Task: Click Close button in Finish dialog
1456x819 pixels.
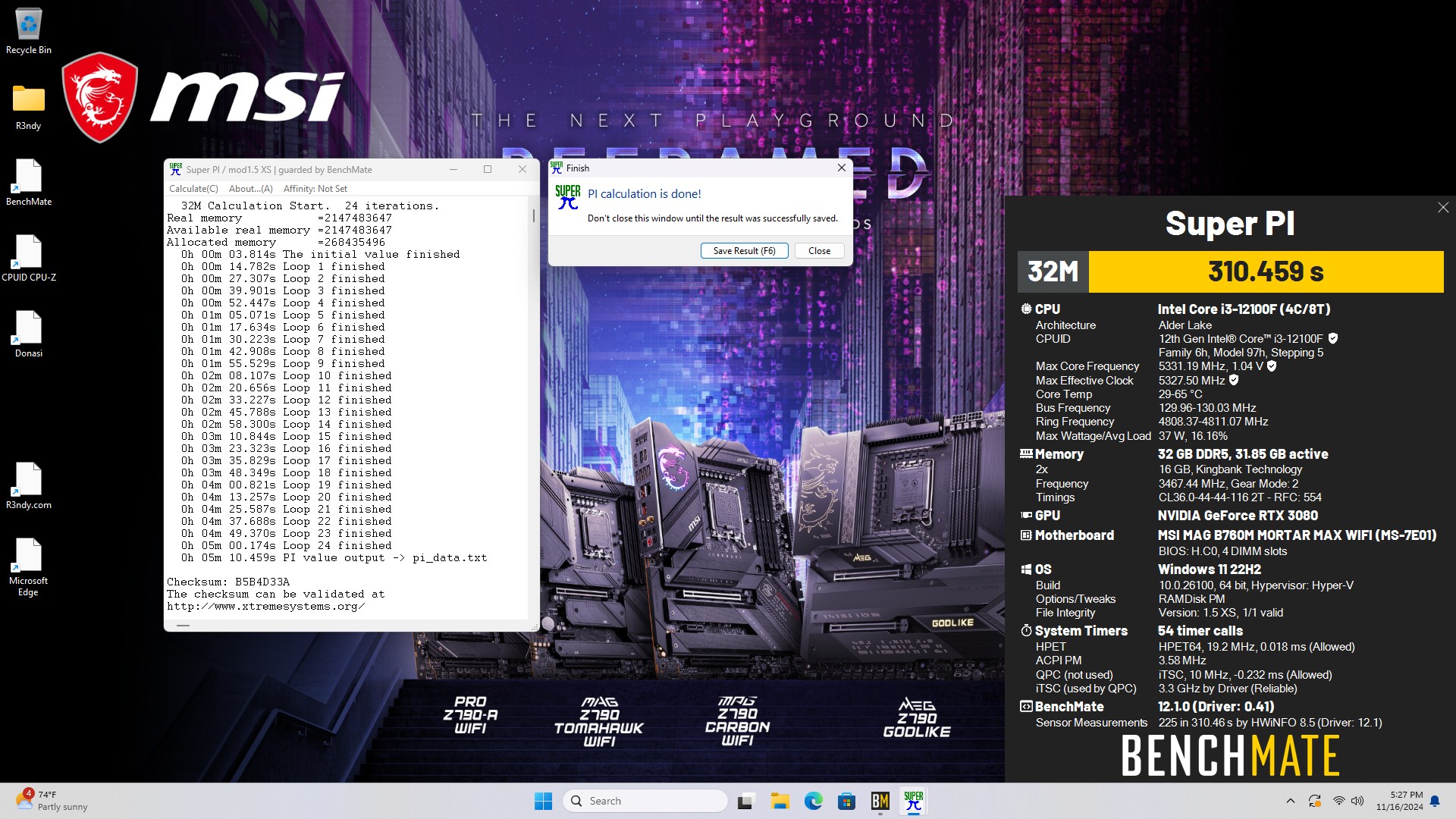Action: pos(819,251)
